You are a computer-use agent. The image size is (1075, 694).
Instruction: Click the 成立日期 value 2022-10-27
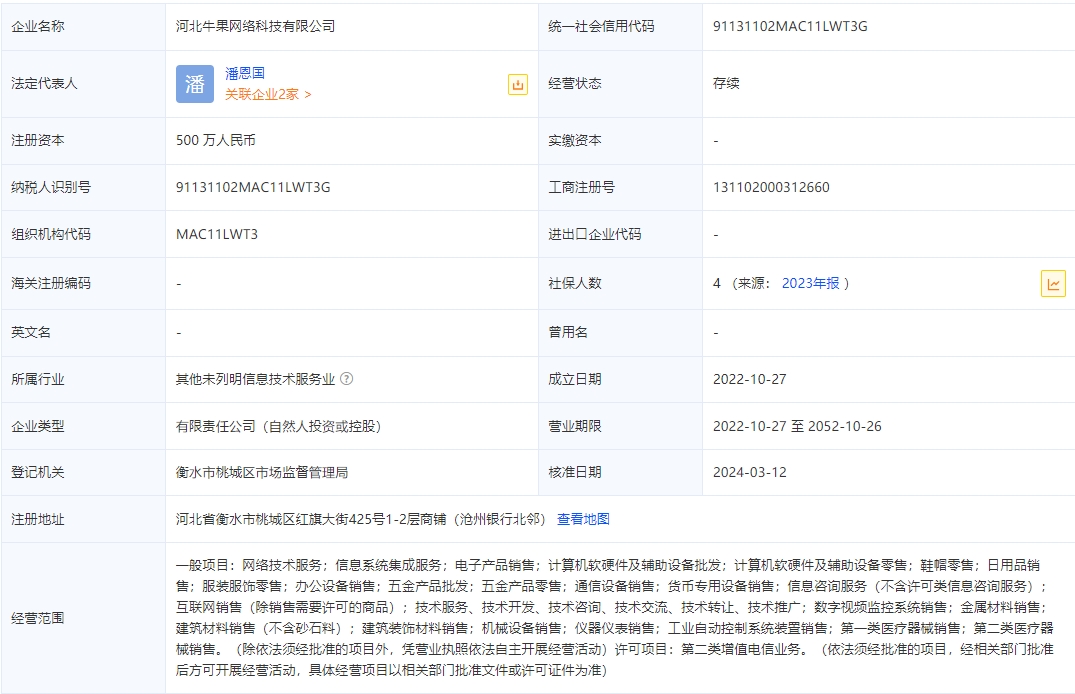click(x=750, y=379)
